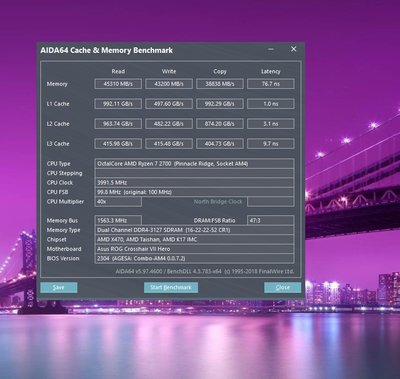Click the L3 Cache Latency box

(x=271, y=144)
